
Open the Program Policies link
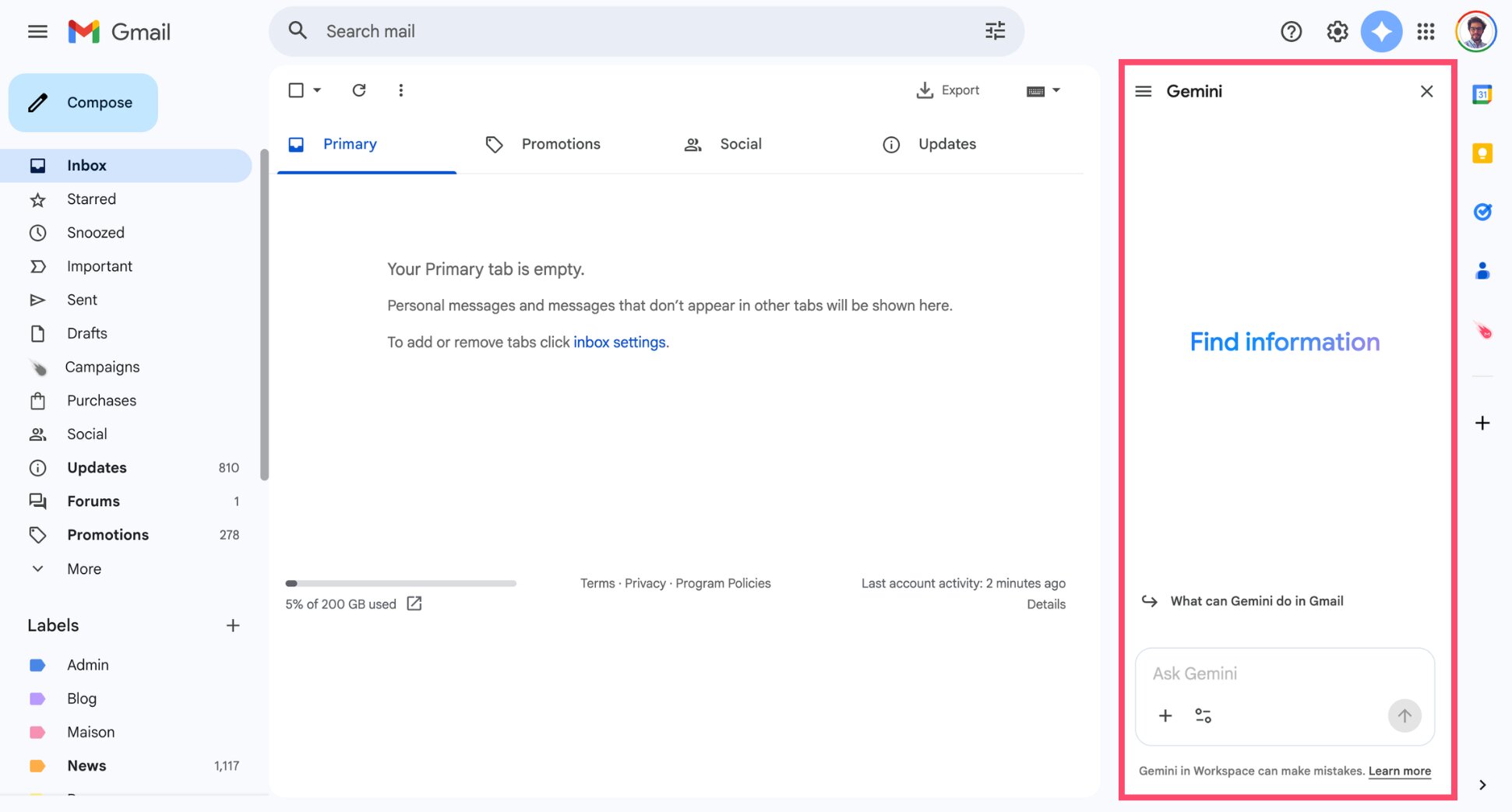pyautogui.click(x=723, y=583)
